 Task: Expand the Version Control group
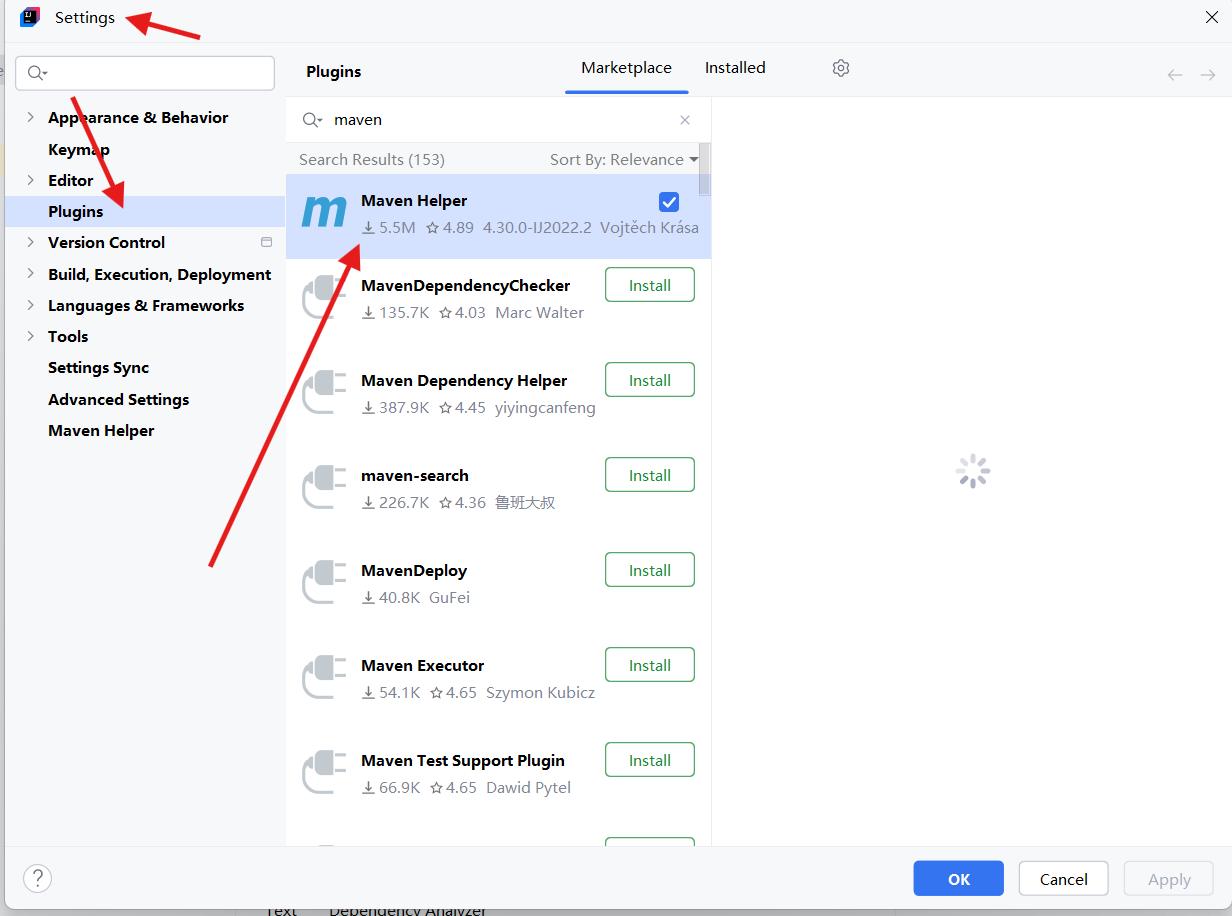click(30, 242)
